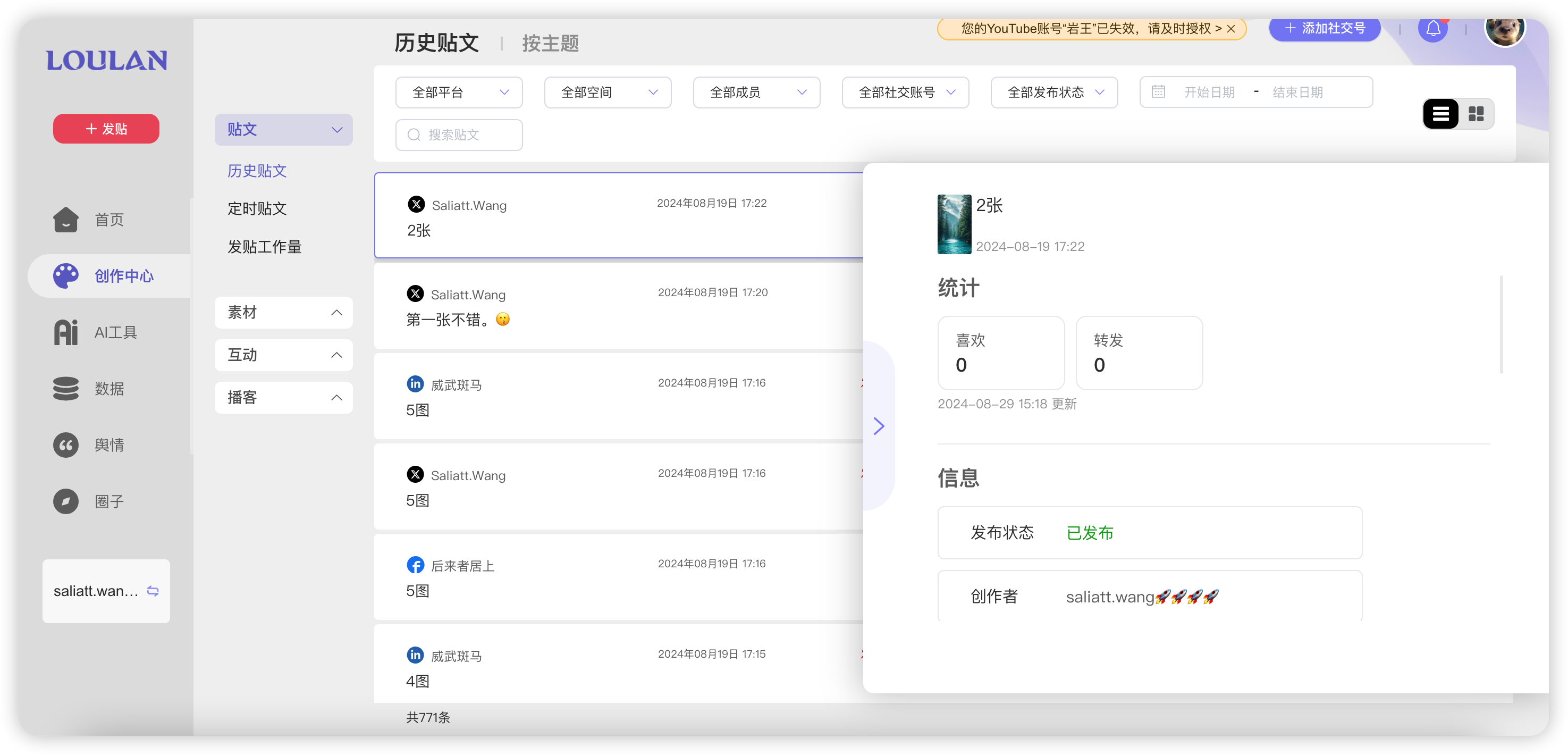Click the detail panel vertical scrollbar
Viewport: 1568px width, 755px height.
(1501, 324)
